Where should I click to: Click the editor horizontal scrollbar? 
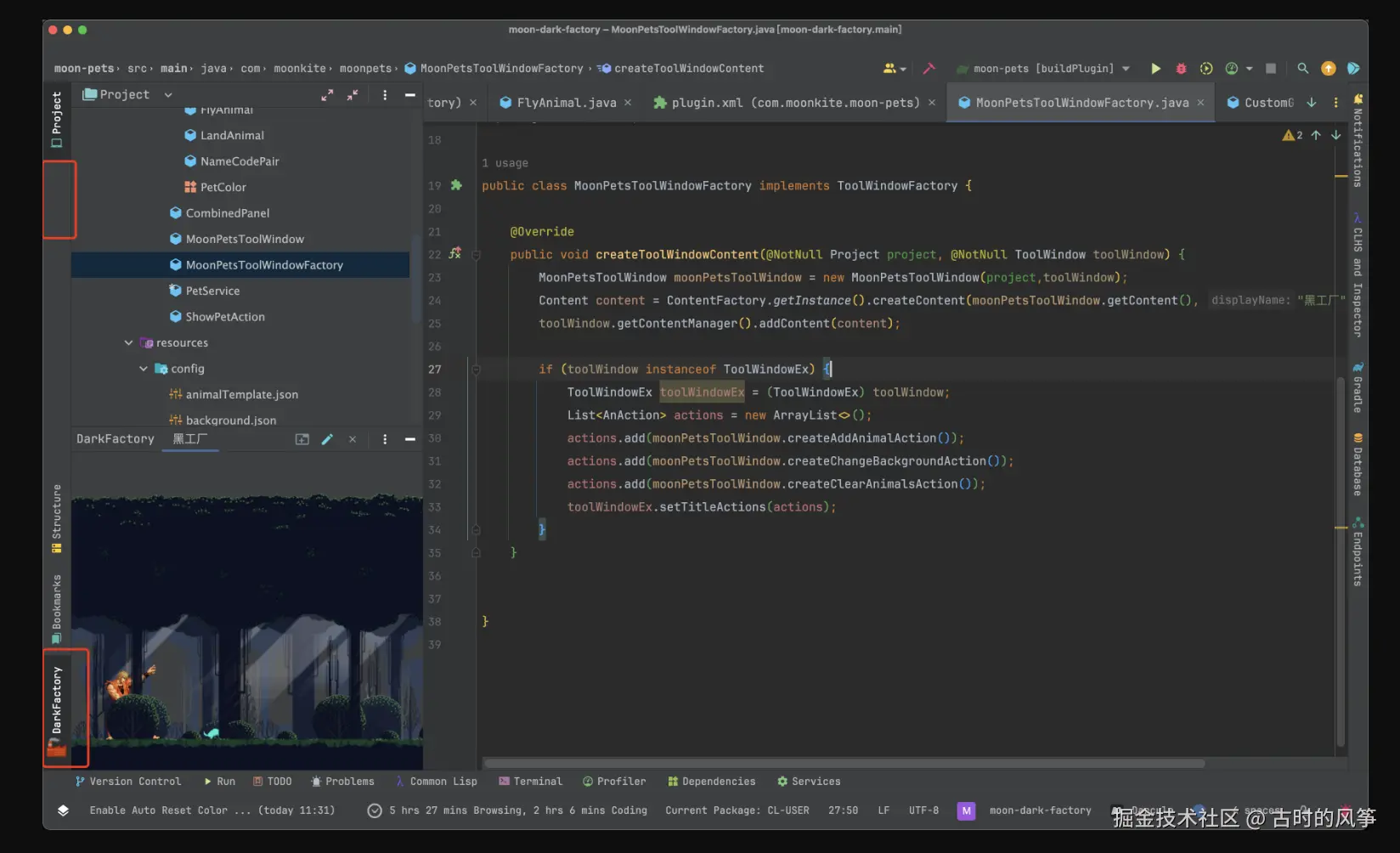tap(844, 763)
